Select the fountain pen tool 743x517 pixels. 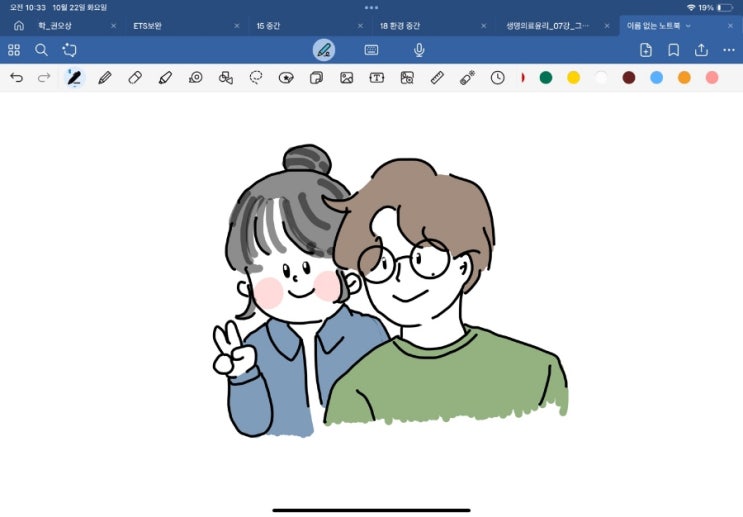point(74,78)
